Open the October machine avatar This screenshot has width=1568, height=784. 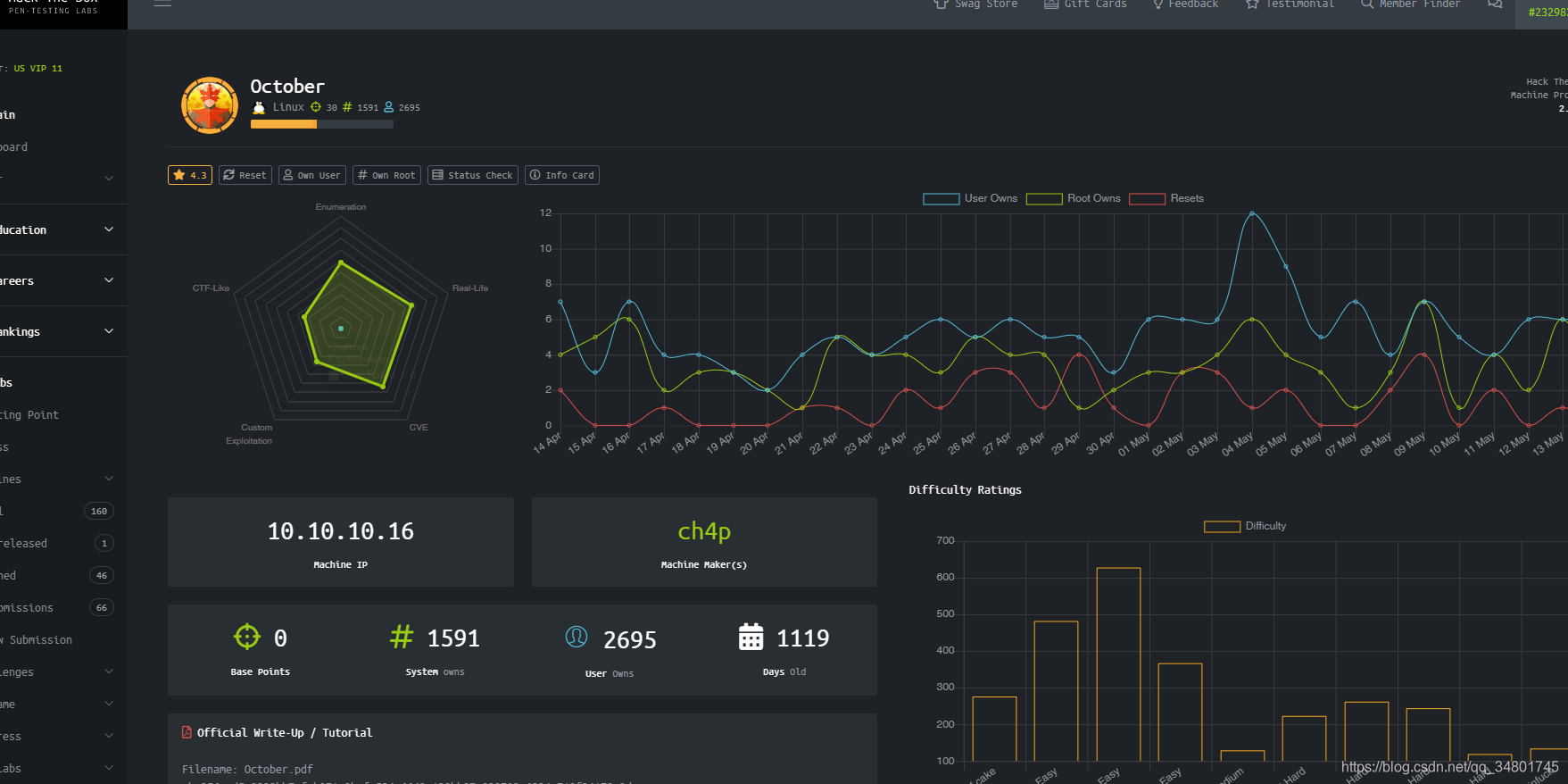[210, 105]
